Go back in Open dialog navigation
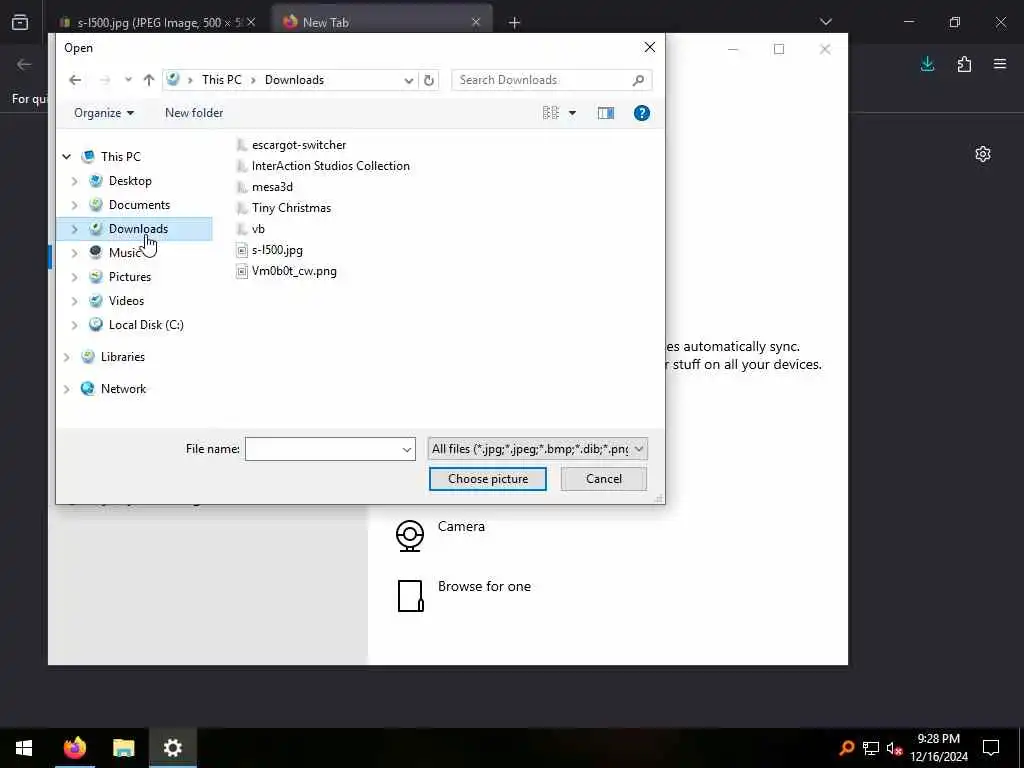Screen dimensions: 1024x768 75,80
